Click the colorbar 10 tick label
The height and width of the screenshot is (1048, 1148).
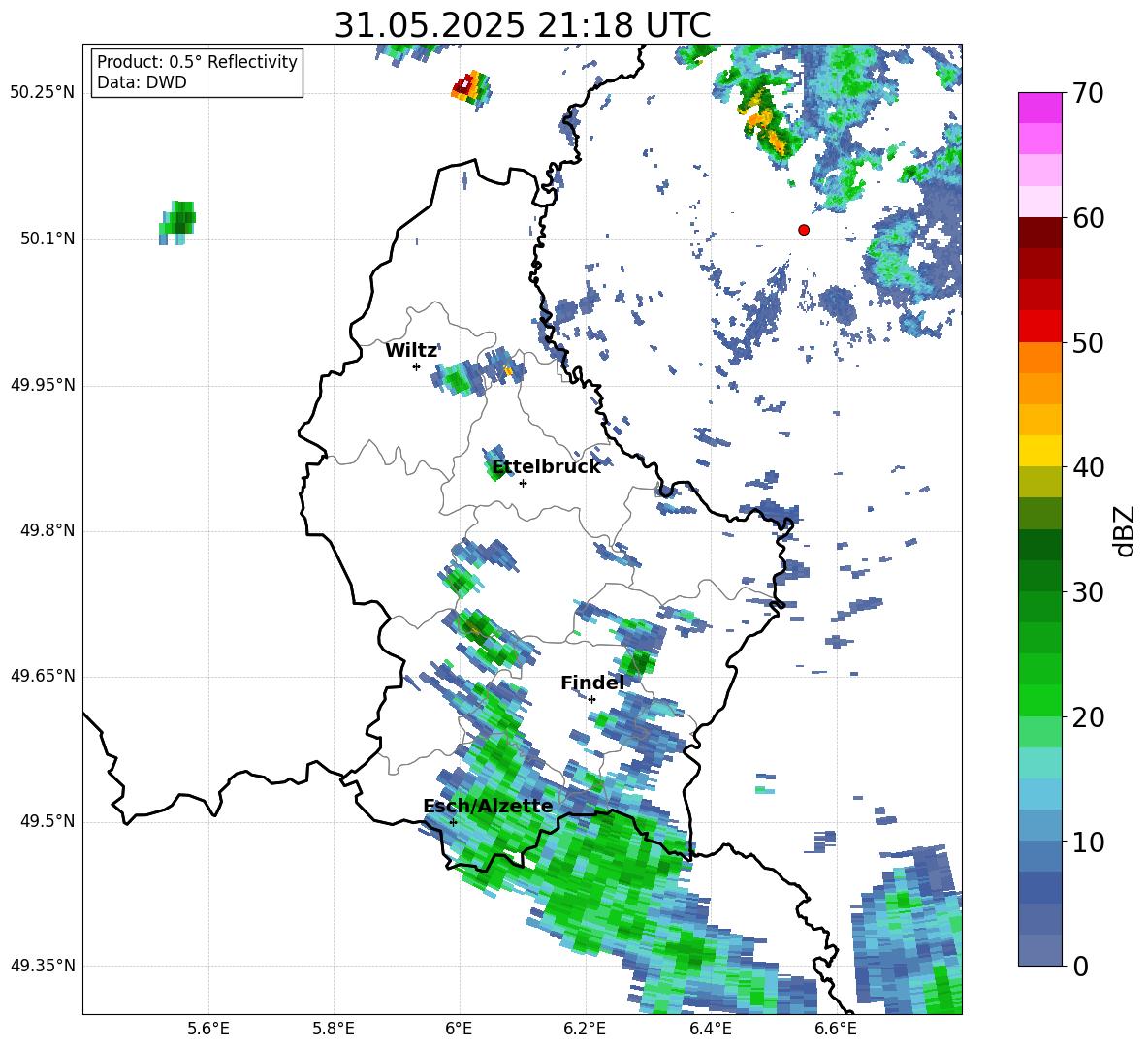click(1088, 842)
